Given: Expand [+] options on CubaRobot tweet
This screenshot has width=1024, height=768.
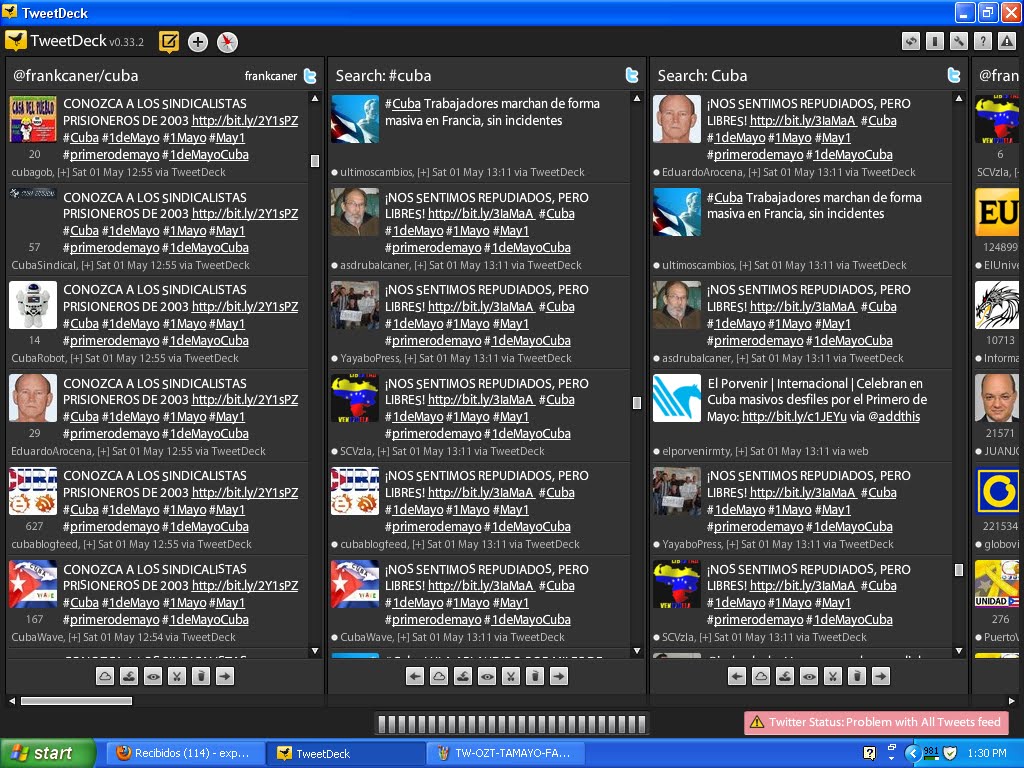Looking at the screenshot, I should point(76,359).
